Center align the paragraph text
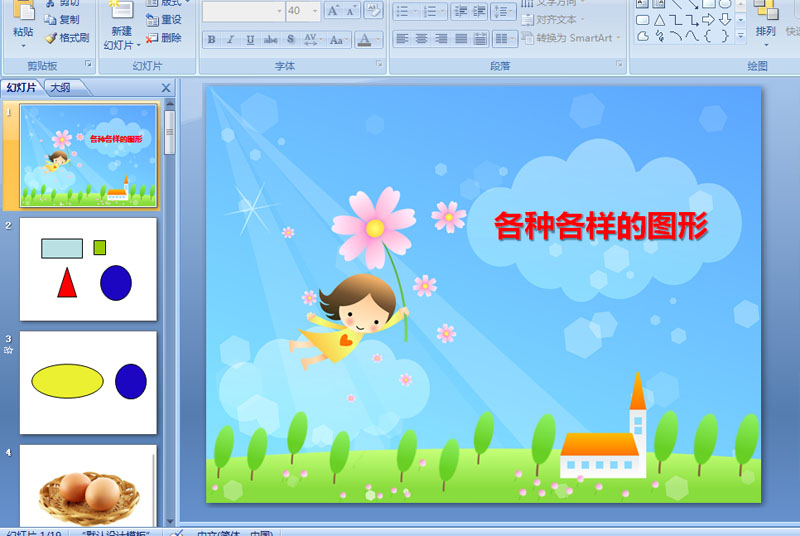The image size is (800, 536). pyautogui.click(x=421, y=38)
